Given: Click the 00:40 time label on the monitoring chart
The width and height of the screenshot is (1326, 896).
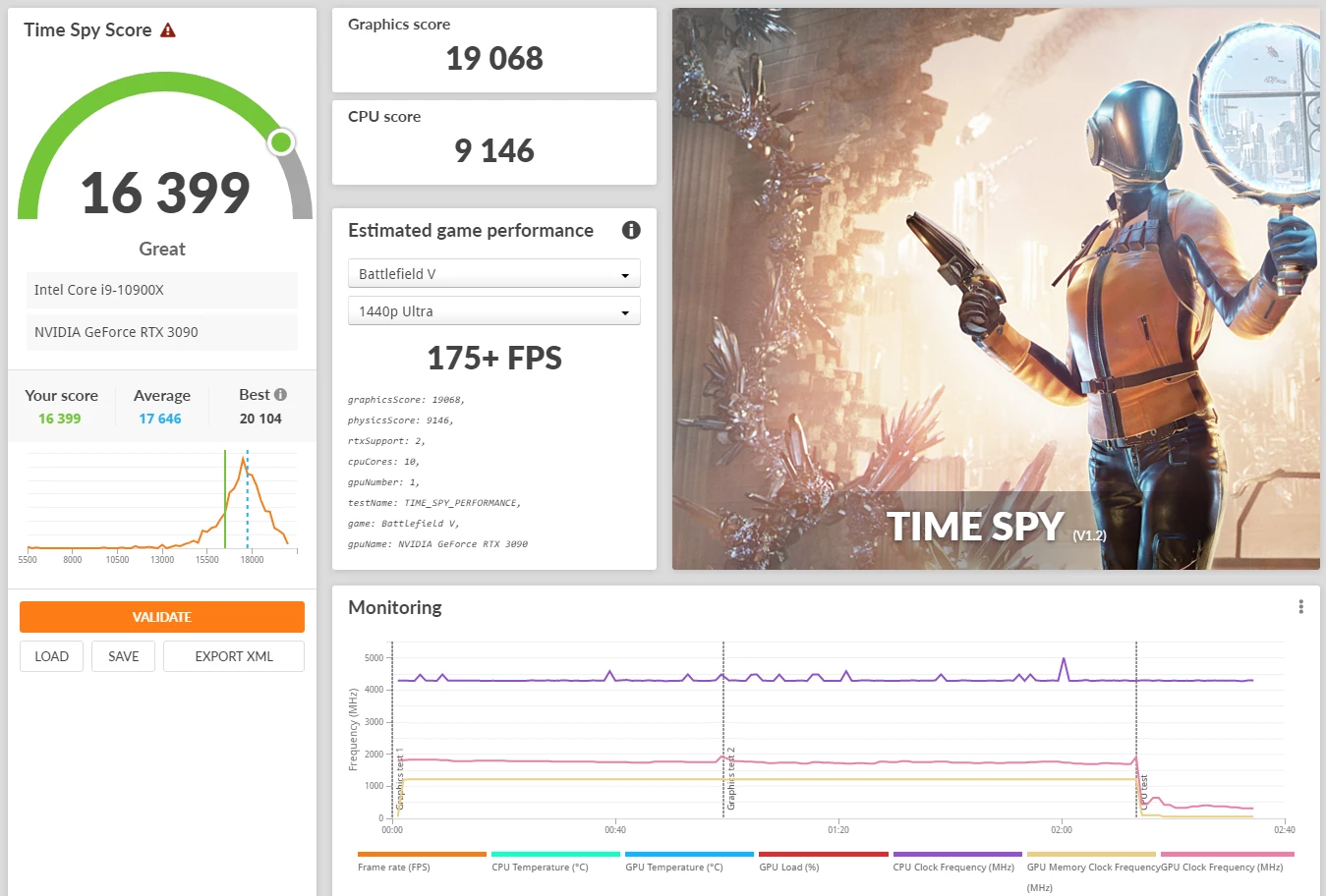Looking at the screenshot, I should (615, 830).
